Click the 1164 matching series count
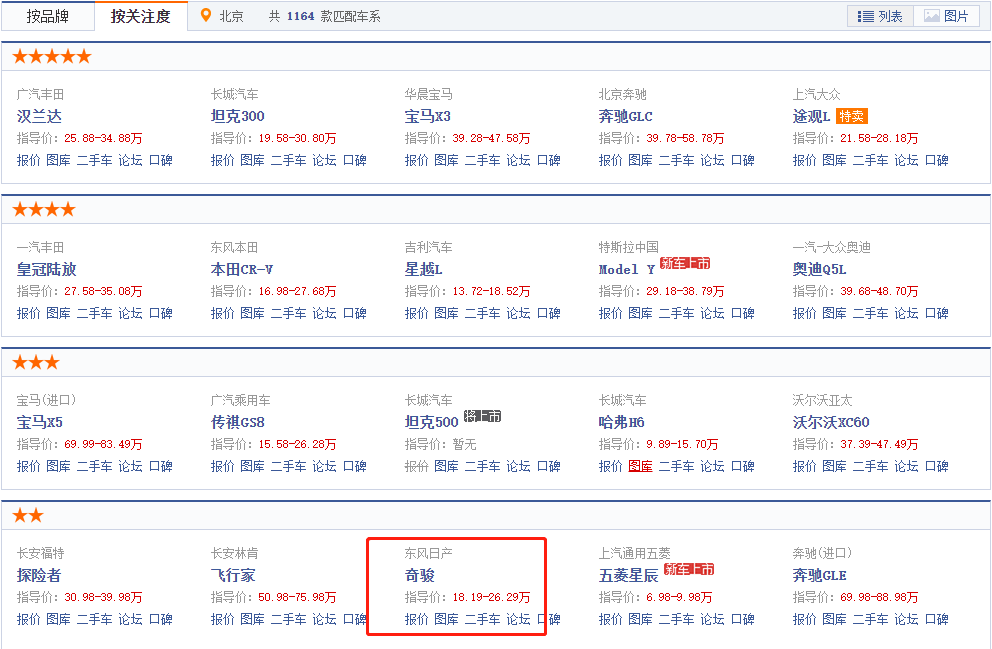The image size is (992, 649). click(301, 16)
